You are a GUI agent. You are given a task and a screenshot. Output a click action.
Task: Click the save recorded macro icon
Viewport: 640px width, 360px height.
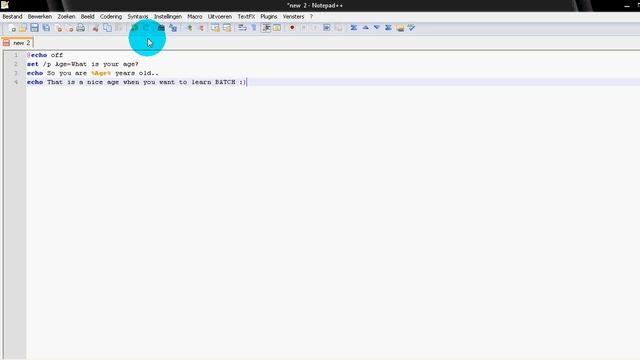pyautogui.click(x=338, y=28)
